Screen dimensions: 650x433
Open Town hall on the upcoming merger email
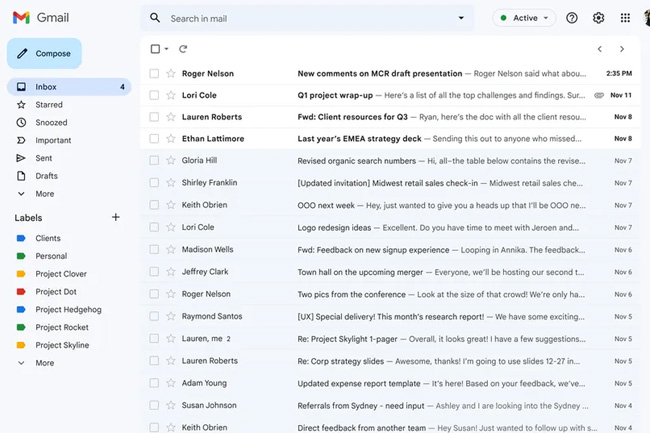(x=390, y=272)
